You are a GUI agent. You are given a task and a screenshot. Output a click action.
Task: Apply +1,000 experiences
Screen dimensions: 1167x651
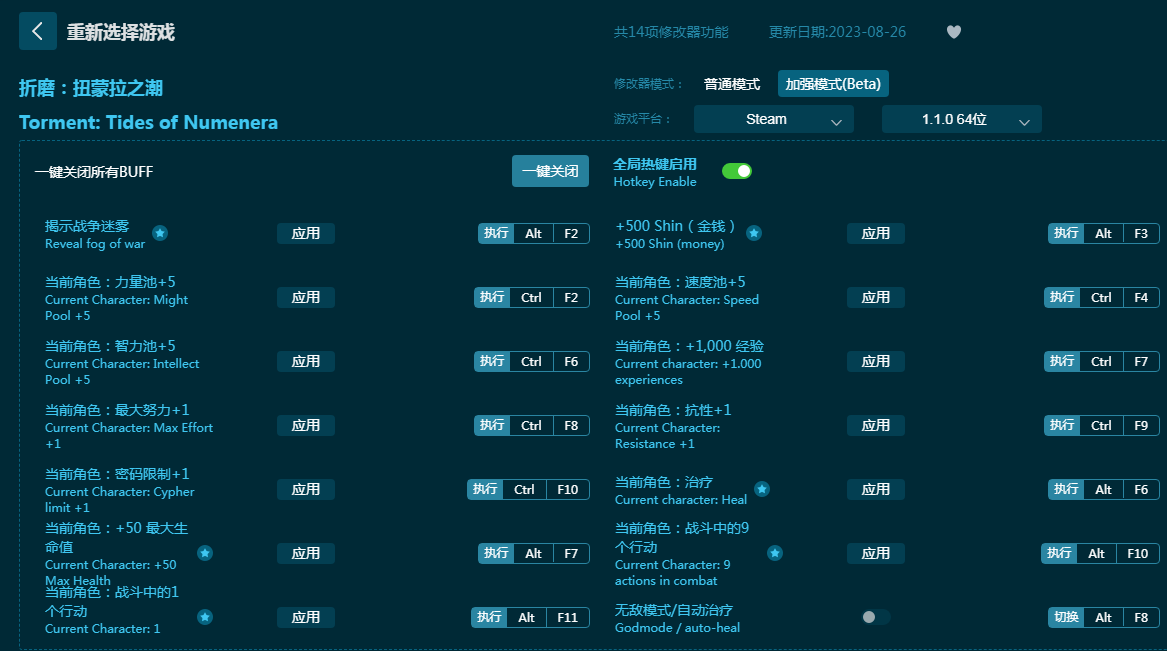876,362
